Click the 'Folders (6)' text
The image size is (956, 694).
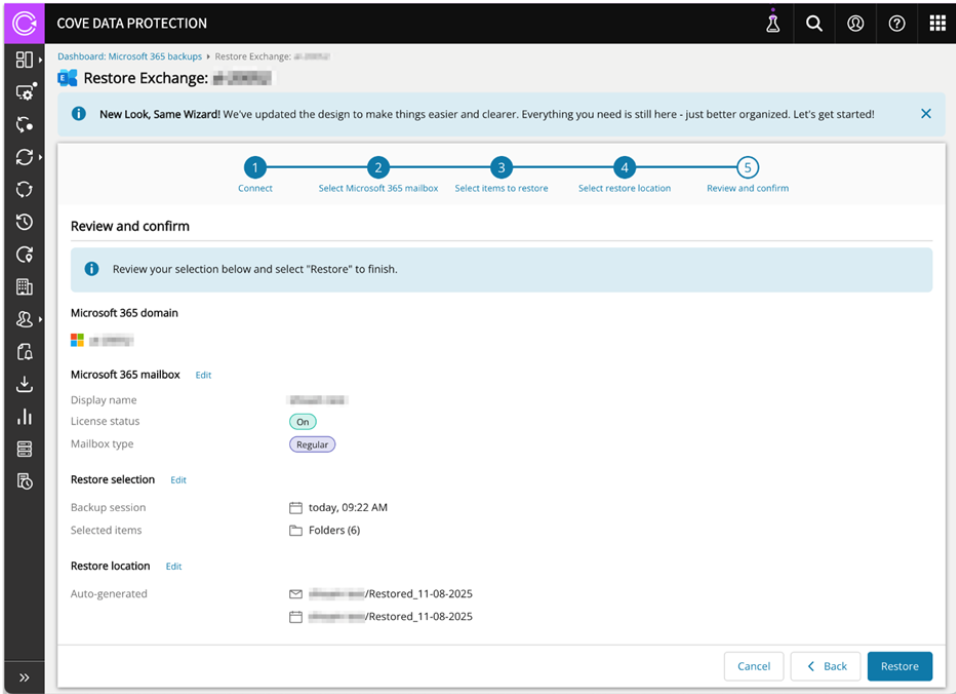[x=334, y=531]
